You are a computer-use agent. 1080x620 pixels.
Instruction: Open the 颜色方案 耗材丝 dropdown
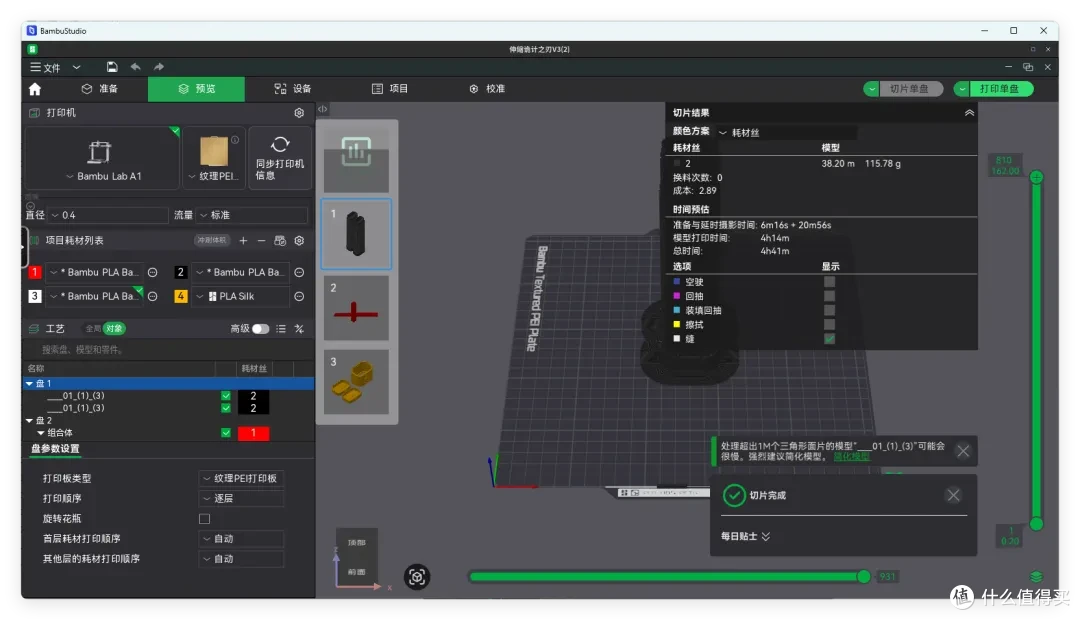click(x=787, y=132)
